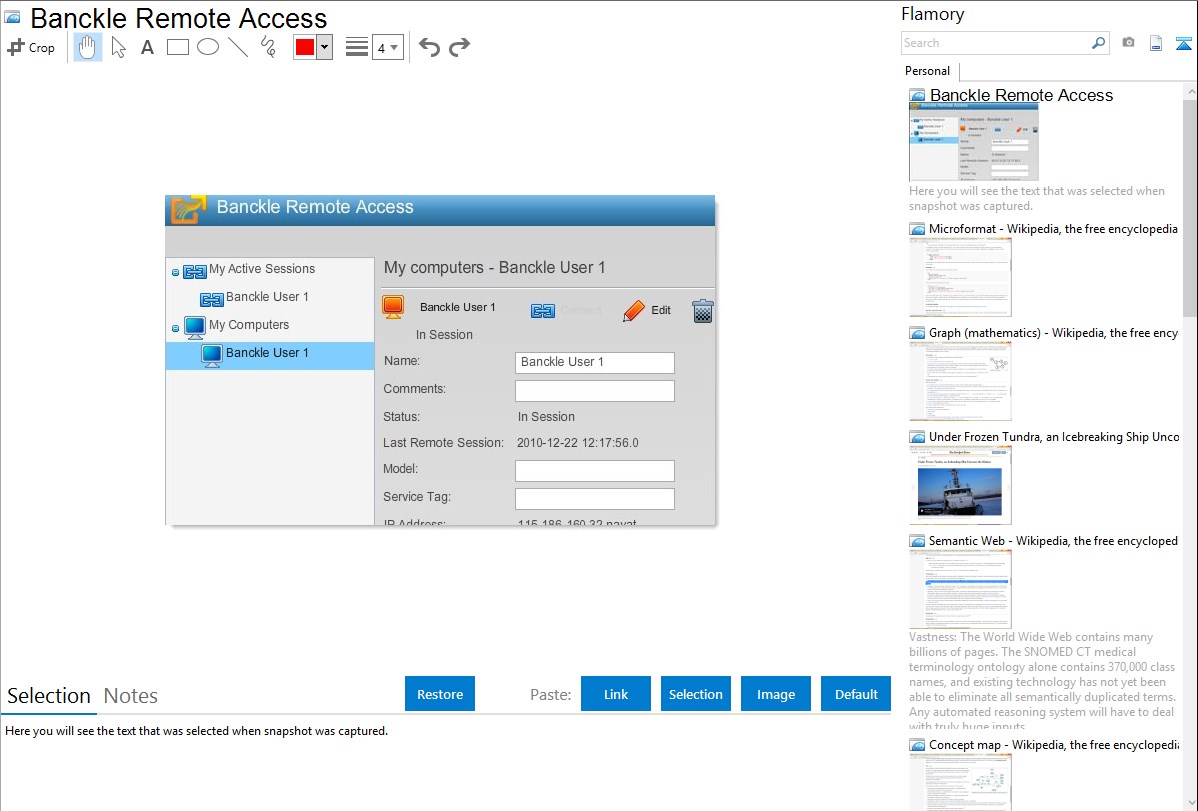Image resolution: width=1198 pixels, height=811 pixels.
Task: Select the freehand scribble tool
Action: (268, 47)
